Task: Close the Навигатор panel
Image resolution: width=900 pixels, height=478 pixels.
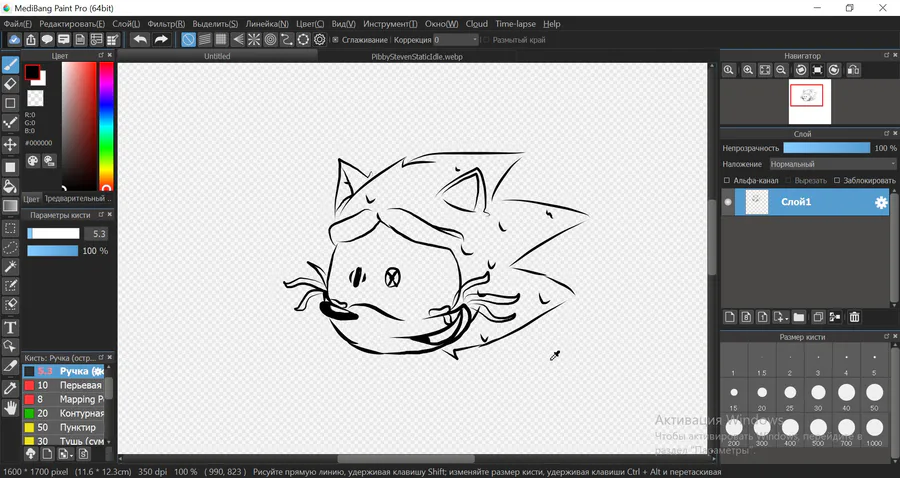Action: pos(895,55)
